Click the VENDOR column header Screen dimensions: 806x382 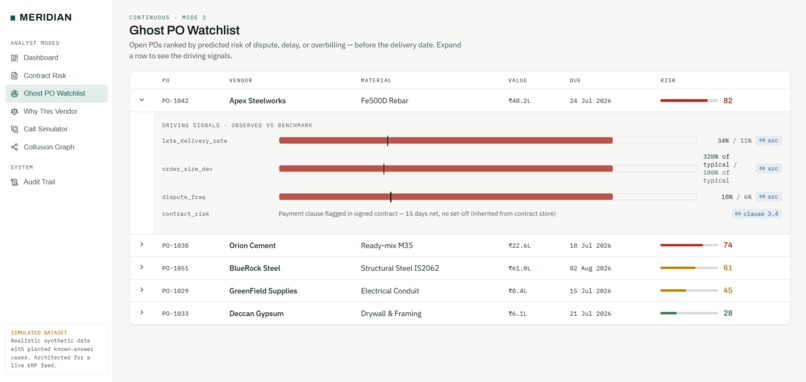(x=241, y=81)
